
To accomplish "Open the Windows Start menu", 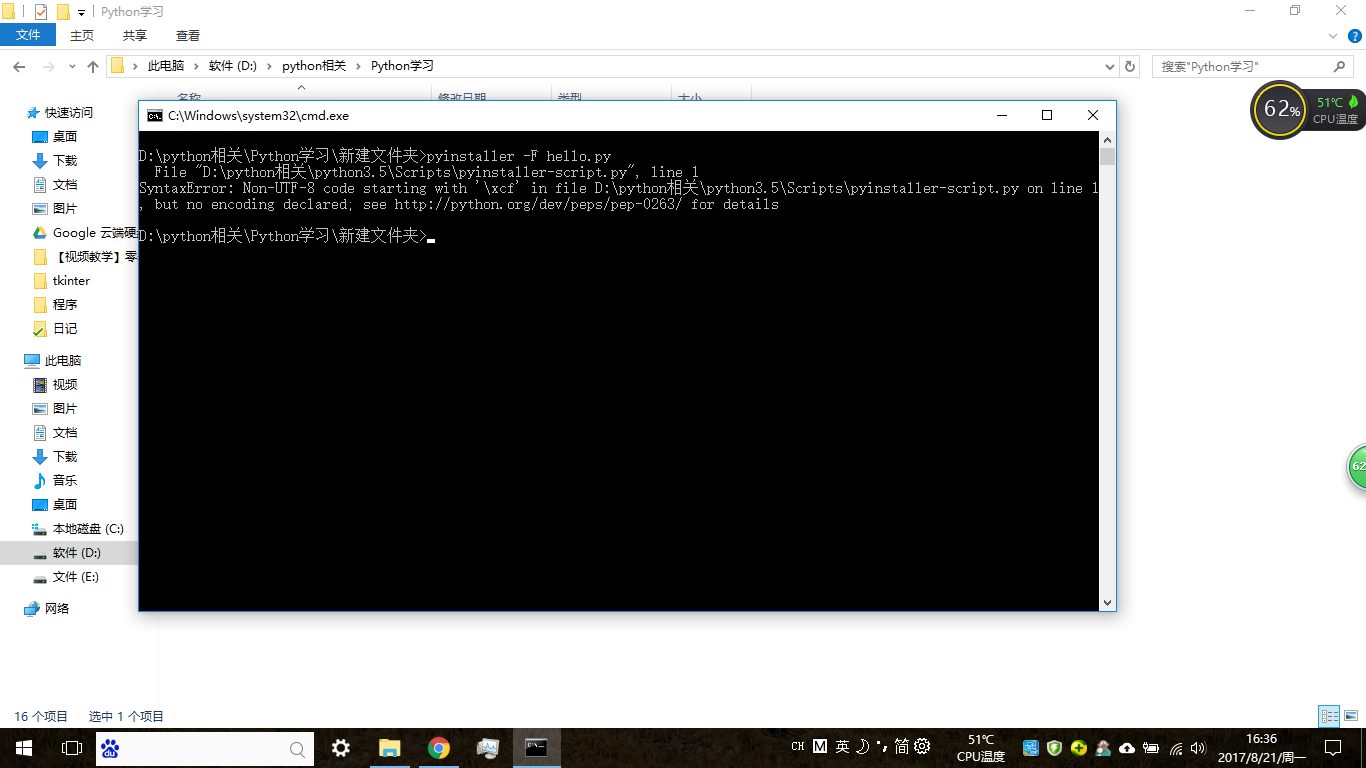I will coord(23,748).
